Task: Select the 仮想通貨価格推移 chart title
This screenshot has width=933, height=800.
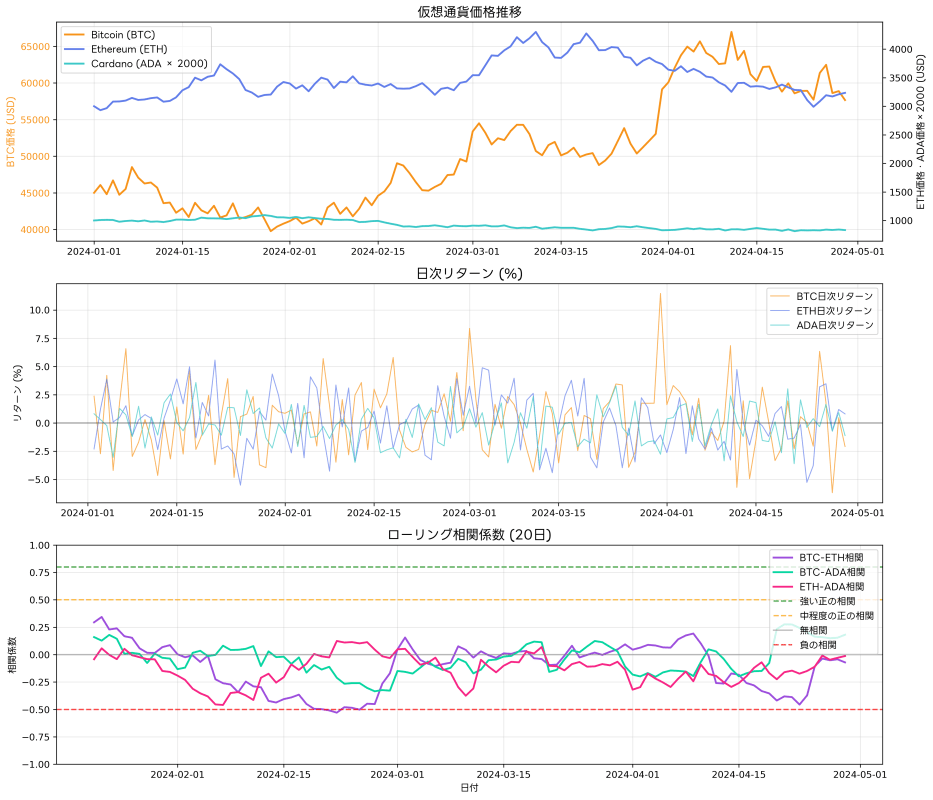Action: click(470, 11)
